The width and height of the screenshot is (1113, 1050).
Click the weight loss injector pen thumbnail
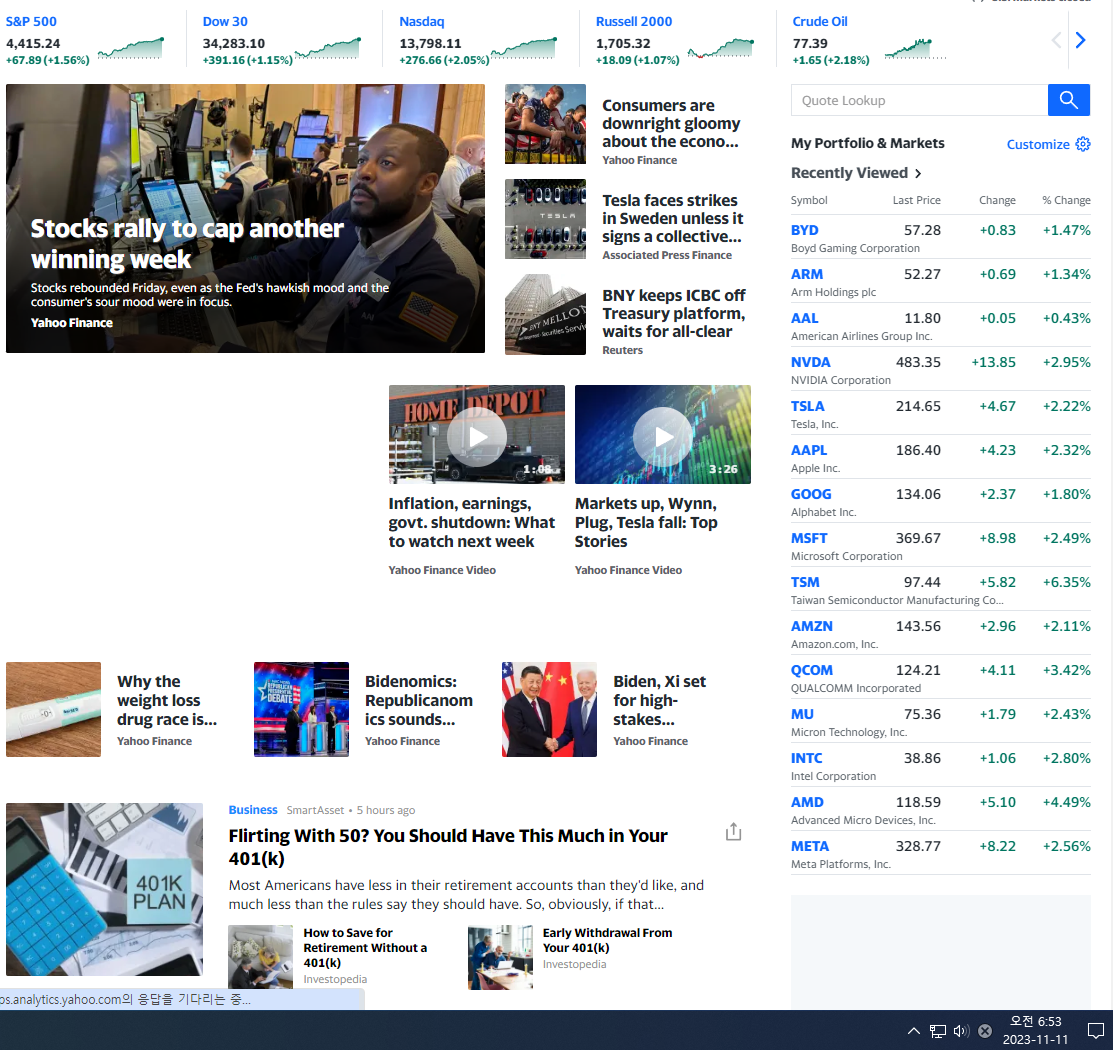[x=53, y=709]
